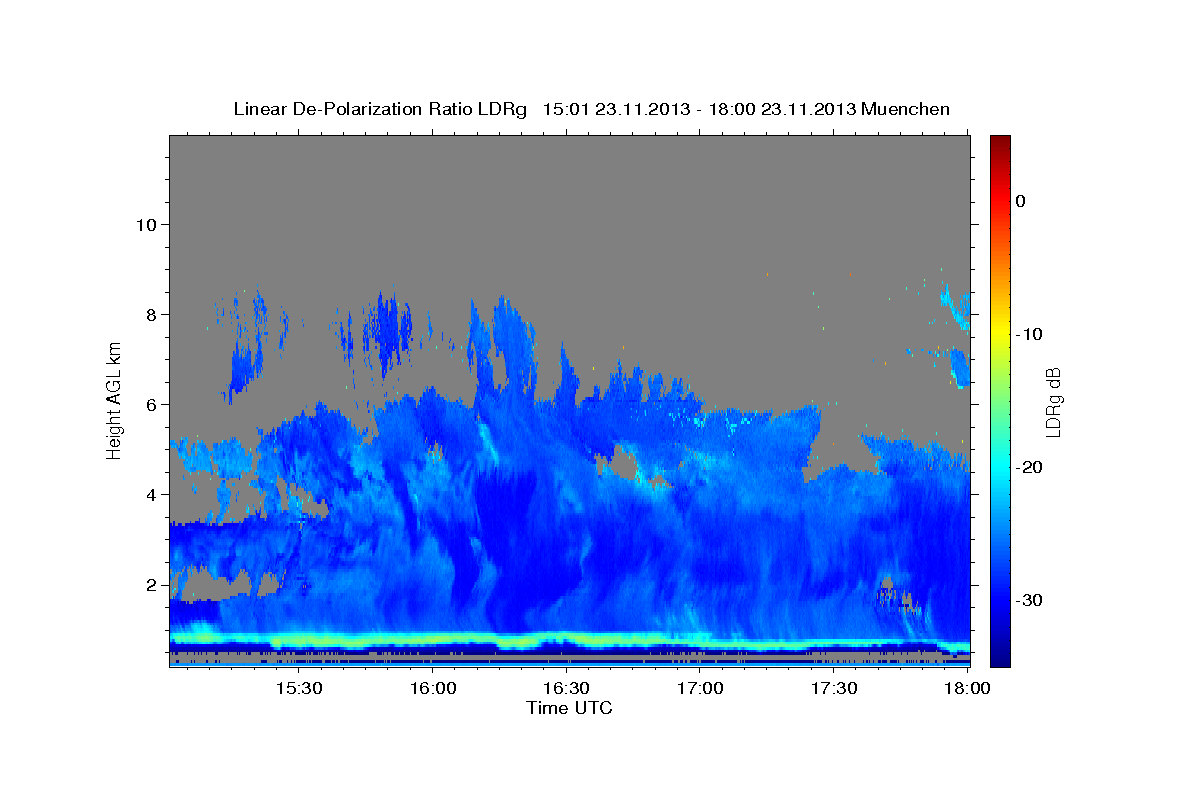Click the dark red top of the colorbar
The image size is (1200, 800).
point(1000,142)
